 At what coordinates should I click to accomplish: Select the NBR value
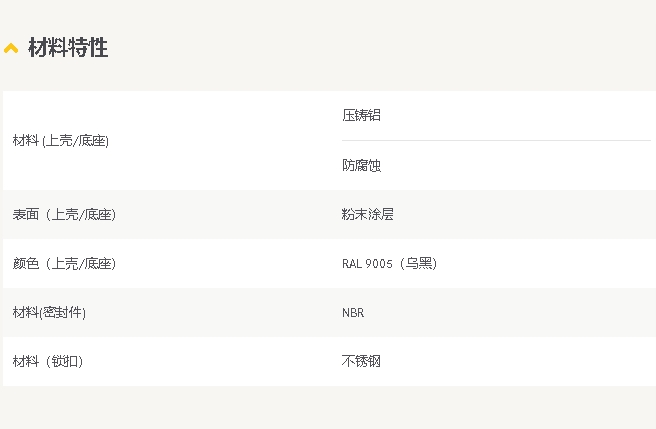pyautogui.click(x=353, y=313)
